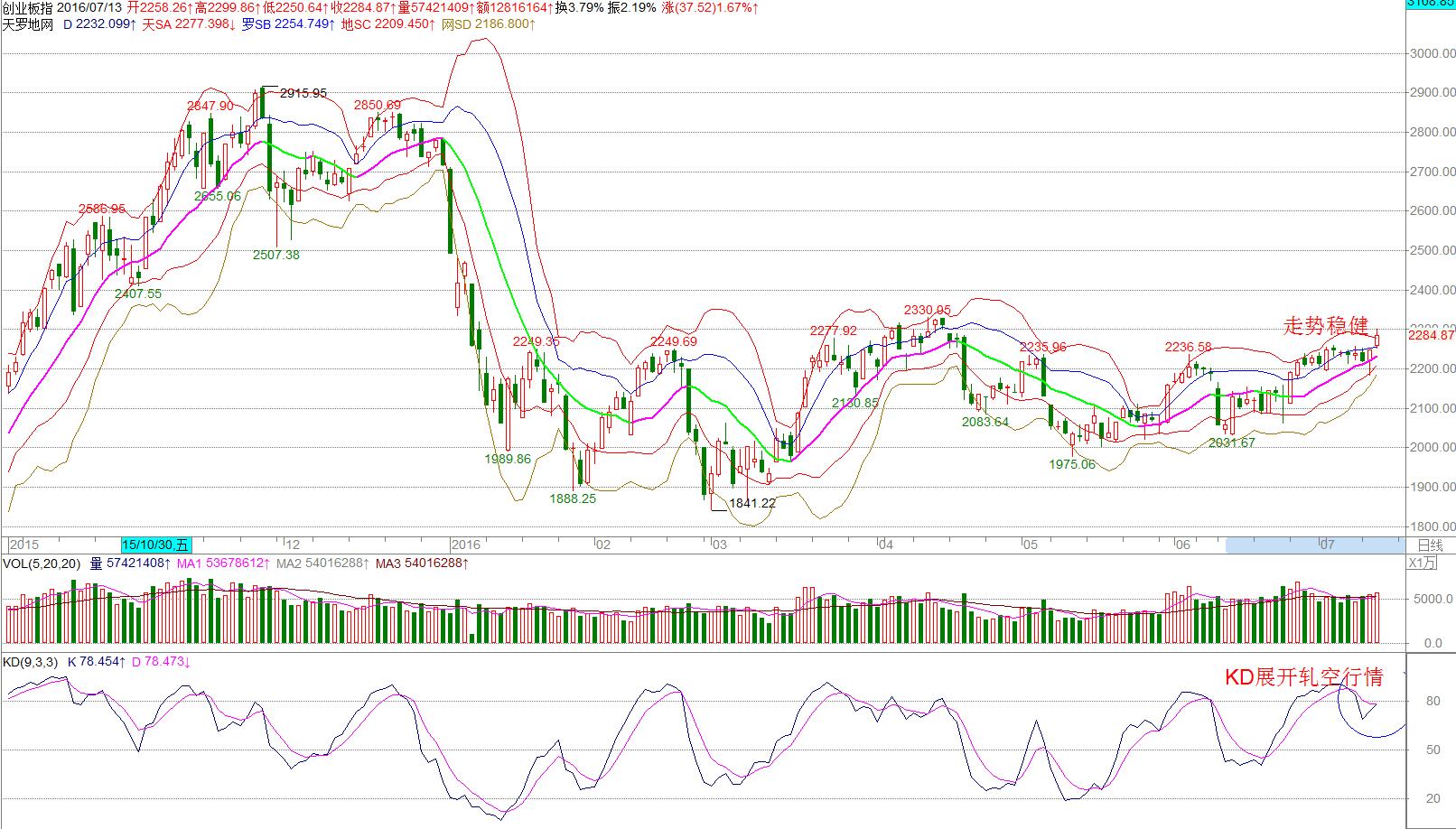Select the highlighted 07 month range on axis
Image resolution: width=1456 pixels, height=829 pixels.
coord(1315,545)
